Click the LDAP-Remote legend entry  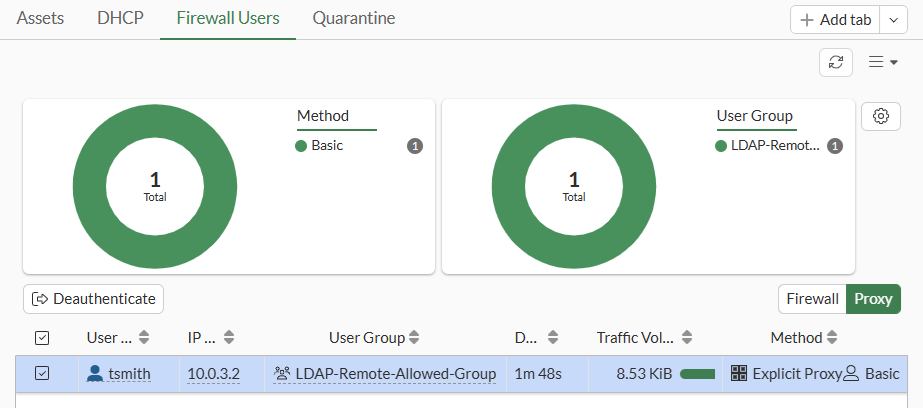pyautogui.click(x=768, y=146)
